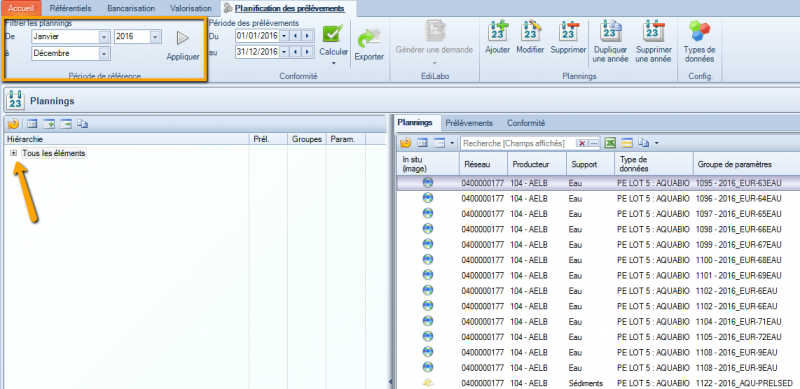
Task: Open dropdown arrow next to grid layout icon
Action: click(452, 144)
